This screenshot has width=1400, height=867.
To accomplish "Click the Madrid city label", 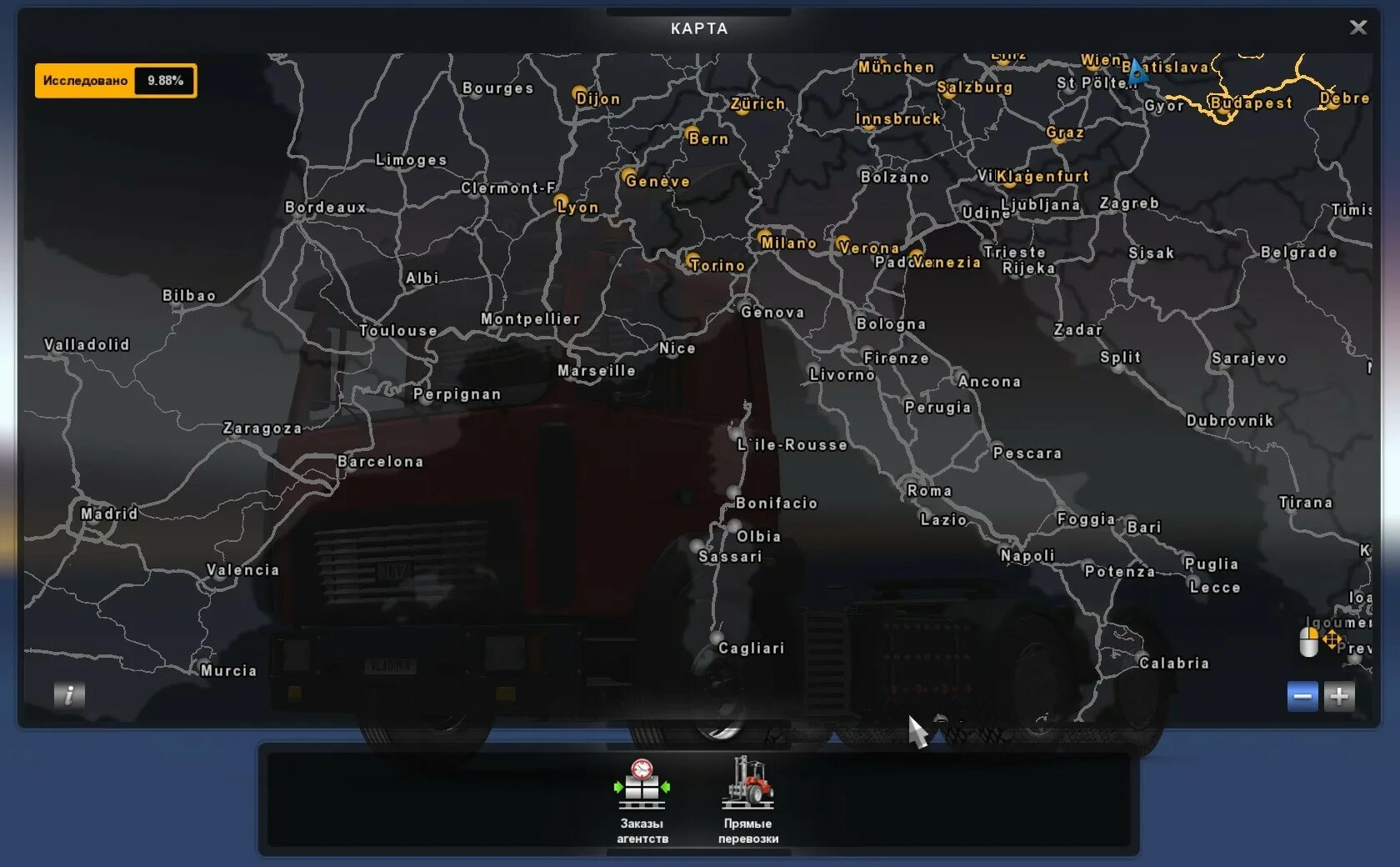I will click(109, 514).
